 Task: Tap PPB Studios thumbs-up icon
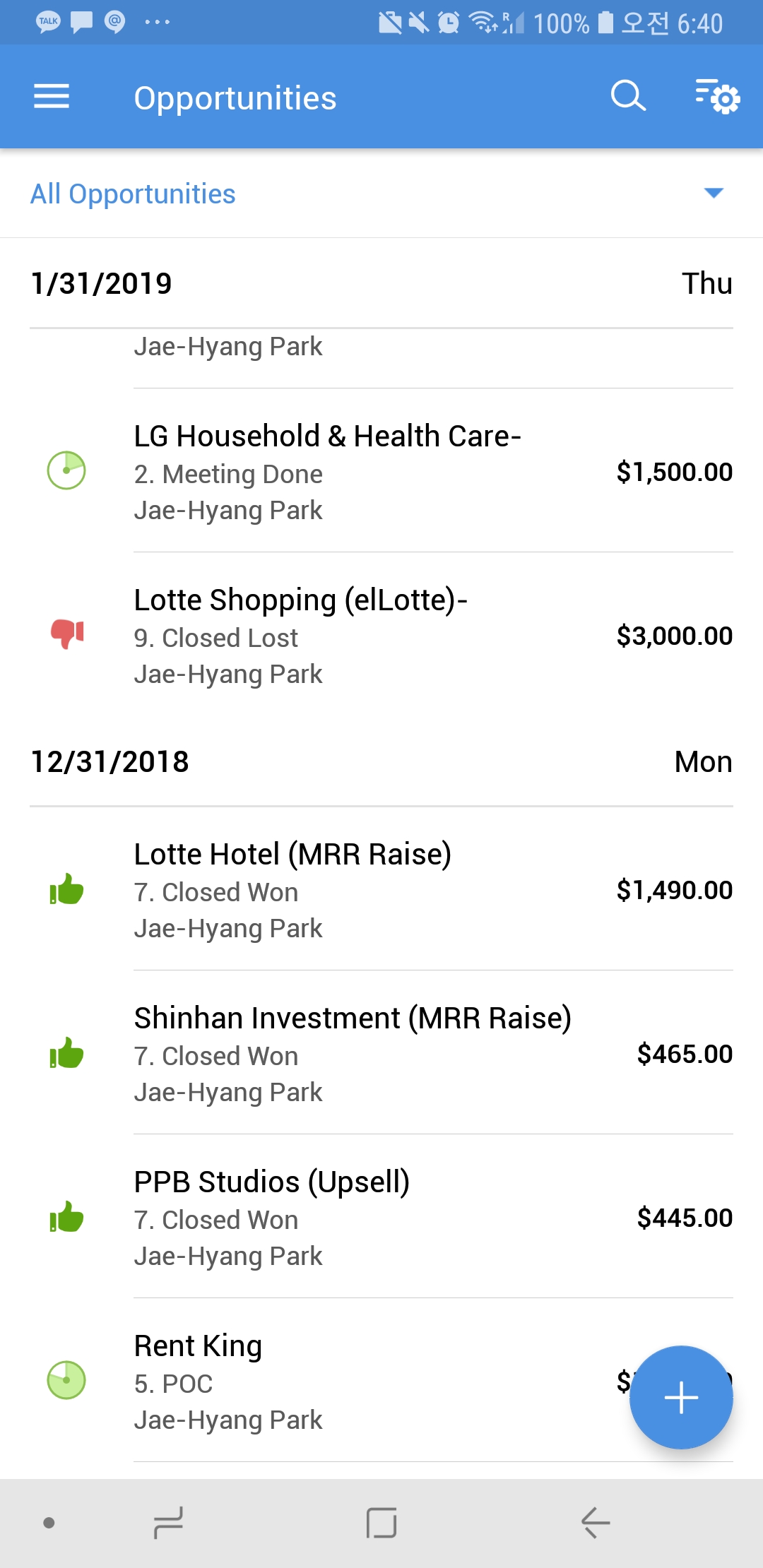(66, 1217)
